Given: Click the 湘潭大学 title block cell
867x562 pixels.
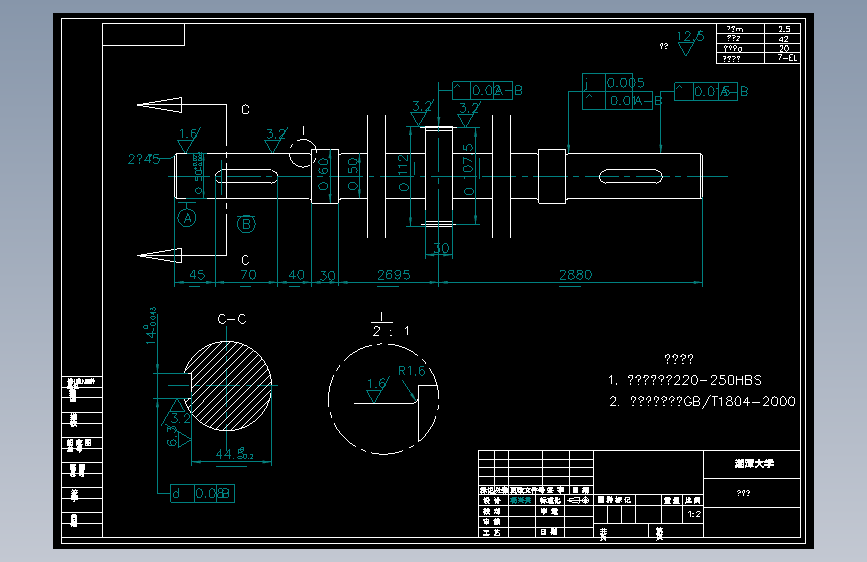Looking at the screenshot, I should [x=752, y=464].
